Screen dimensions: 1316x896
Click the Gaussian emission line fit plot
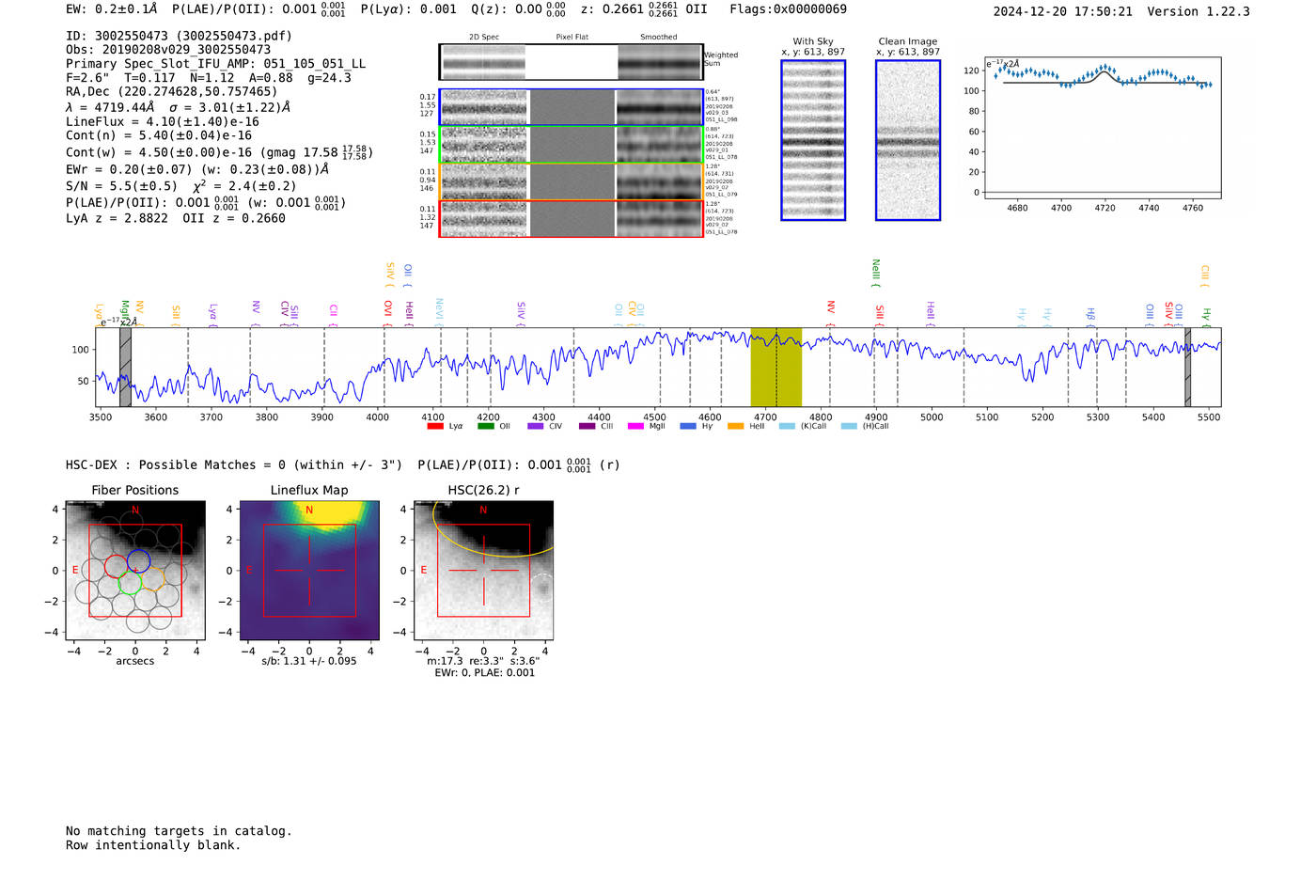[x=1103, y=128]
